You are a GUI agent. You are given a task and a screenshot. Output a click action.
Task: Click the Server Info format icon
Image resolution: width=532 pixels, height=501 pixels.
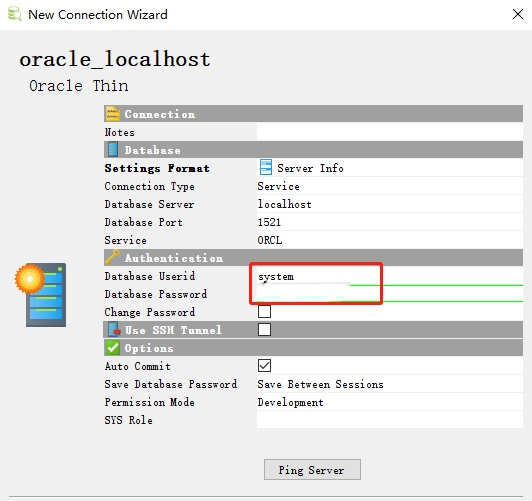266,168
